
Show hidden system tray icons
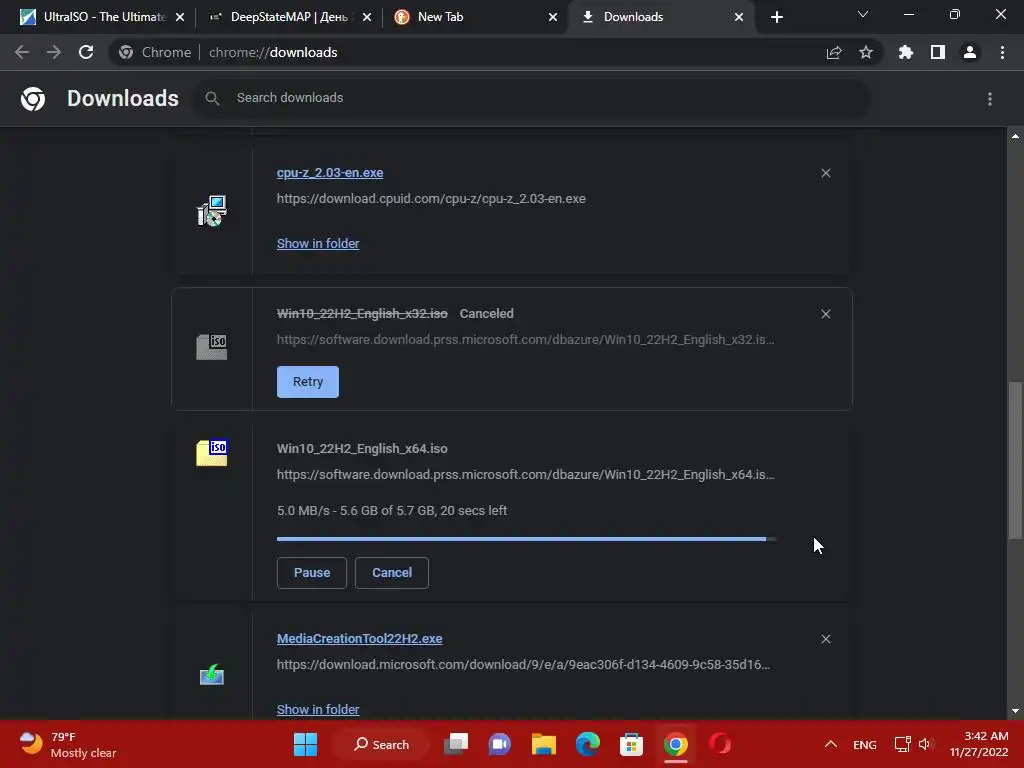[x=831, y=744]
